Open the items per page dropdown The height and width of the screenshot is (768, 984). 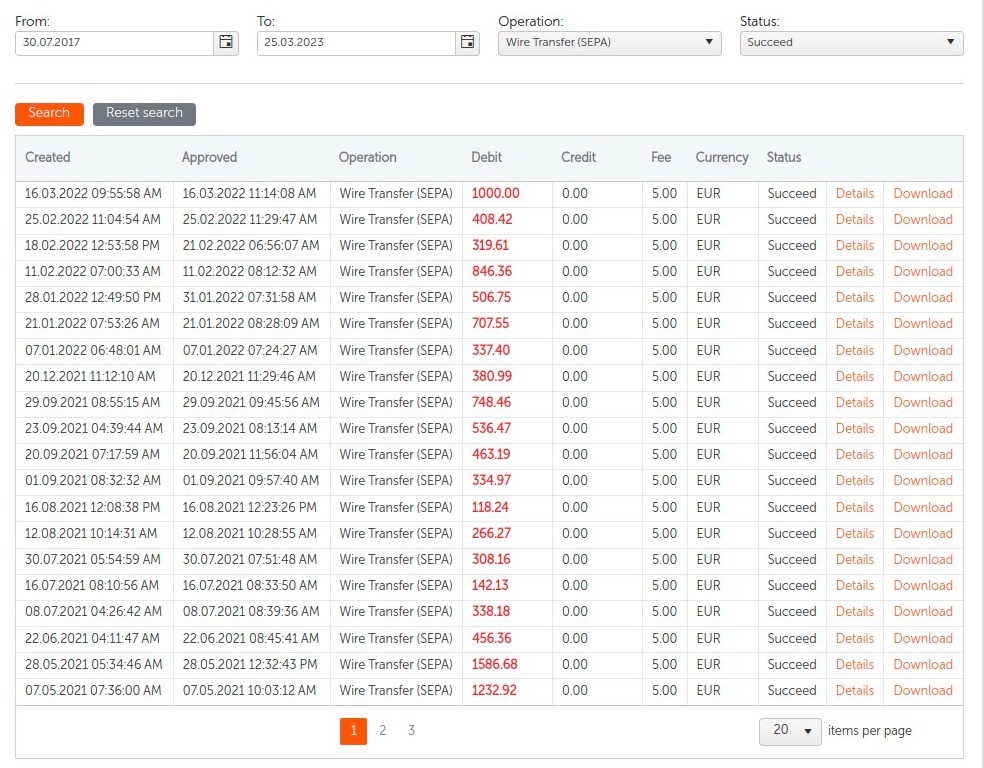click(x=790, y=731)
